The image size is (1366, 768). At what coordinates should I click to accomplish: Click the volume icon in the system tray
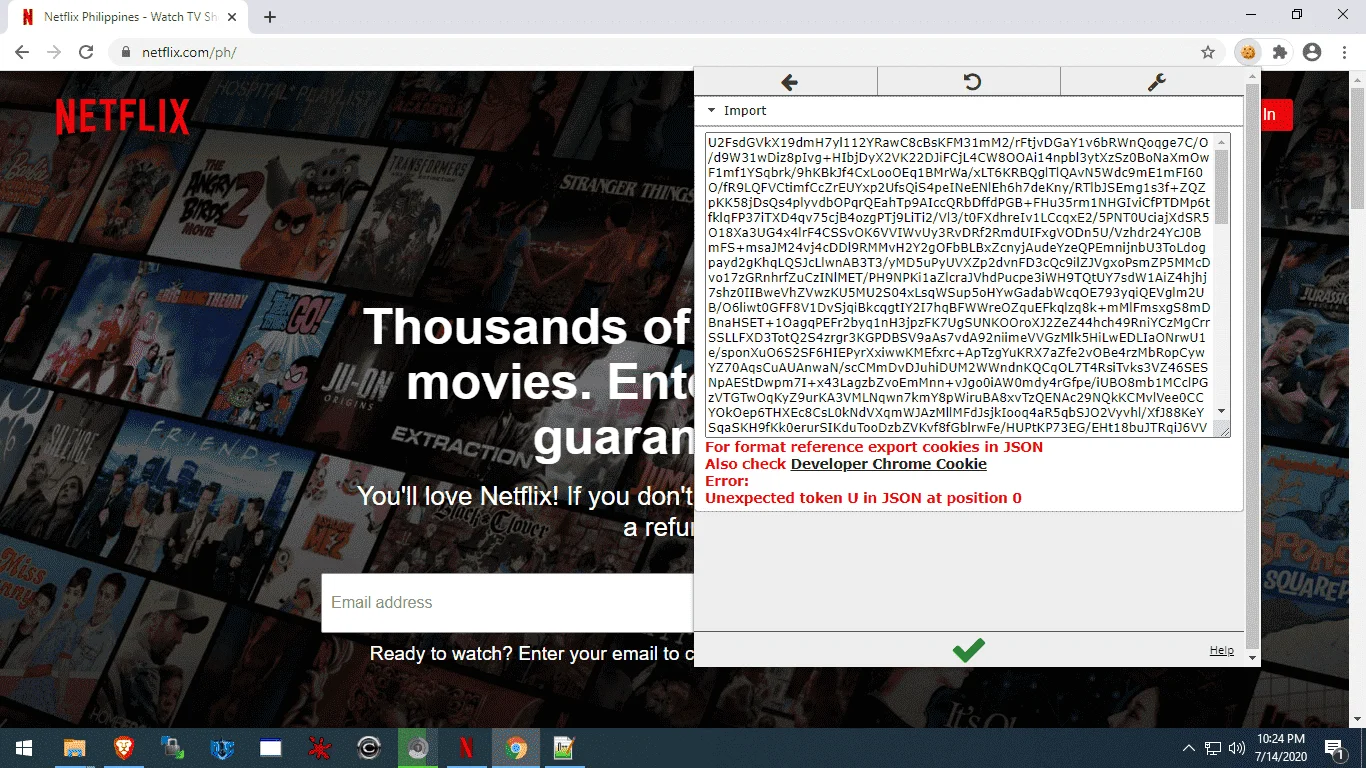1237,748
